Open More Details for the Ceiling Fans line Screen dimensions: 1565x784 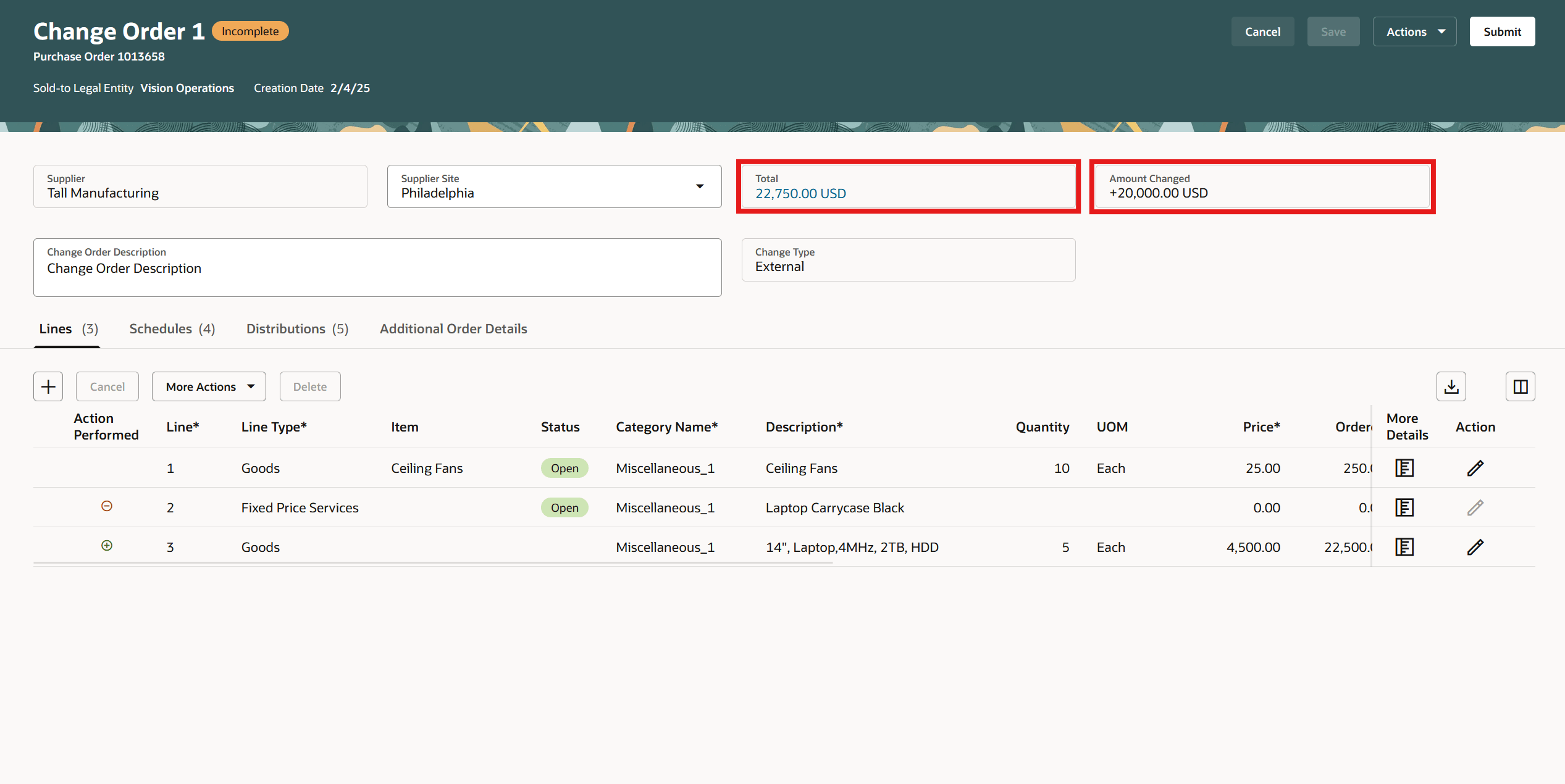1404,468
